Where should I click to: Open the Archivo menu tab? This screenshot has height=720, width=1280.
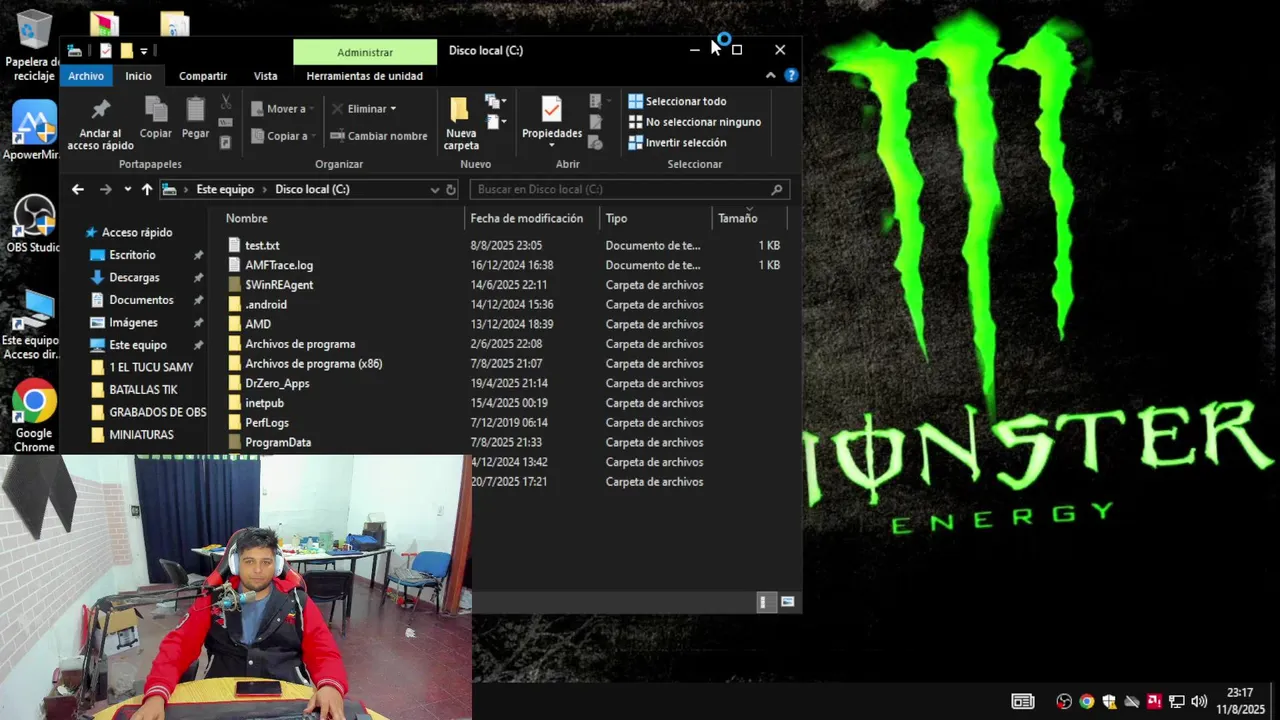click(x=86, y=75)
